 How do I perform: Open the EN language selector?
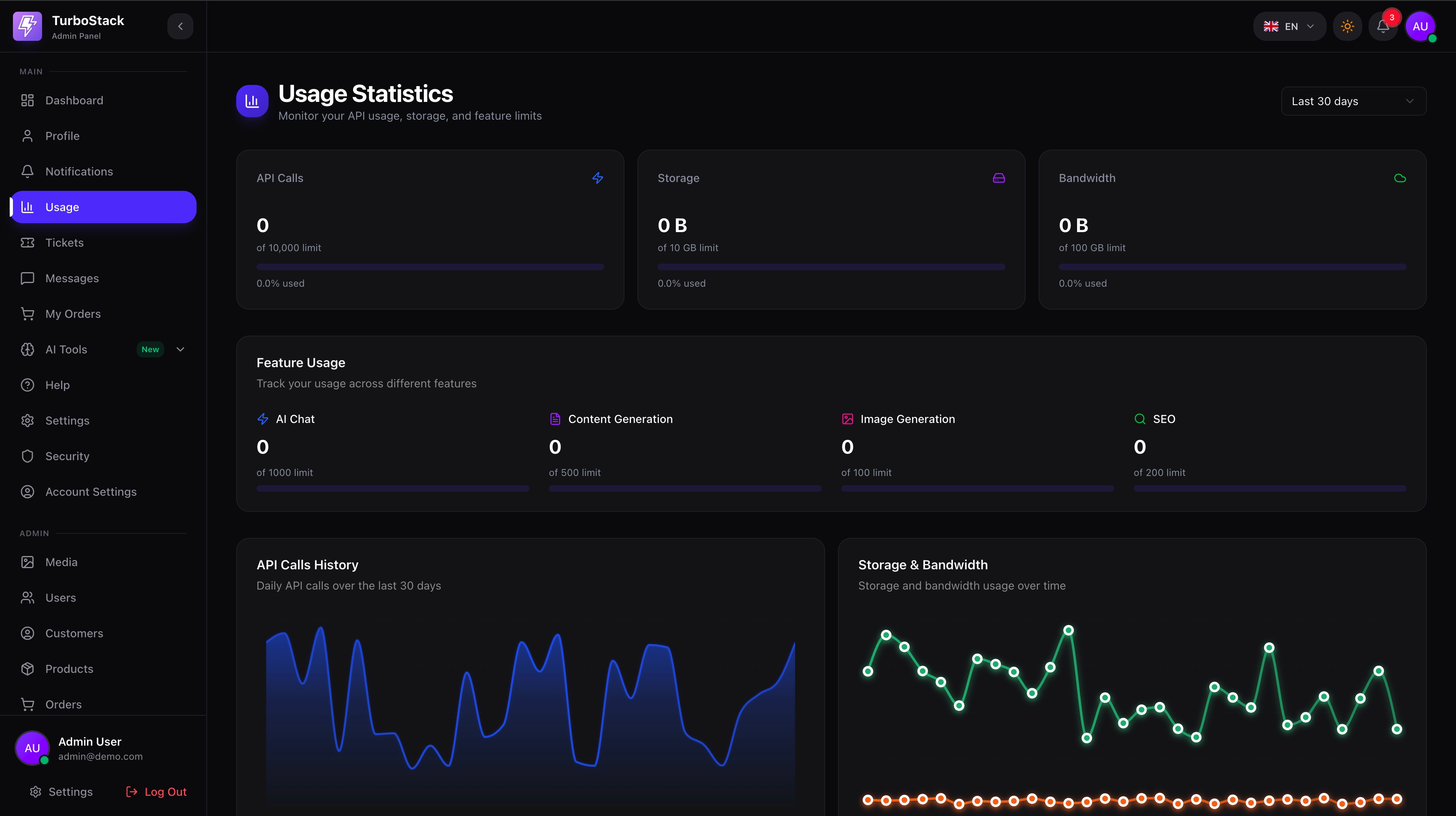1289,27
